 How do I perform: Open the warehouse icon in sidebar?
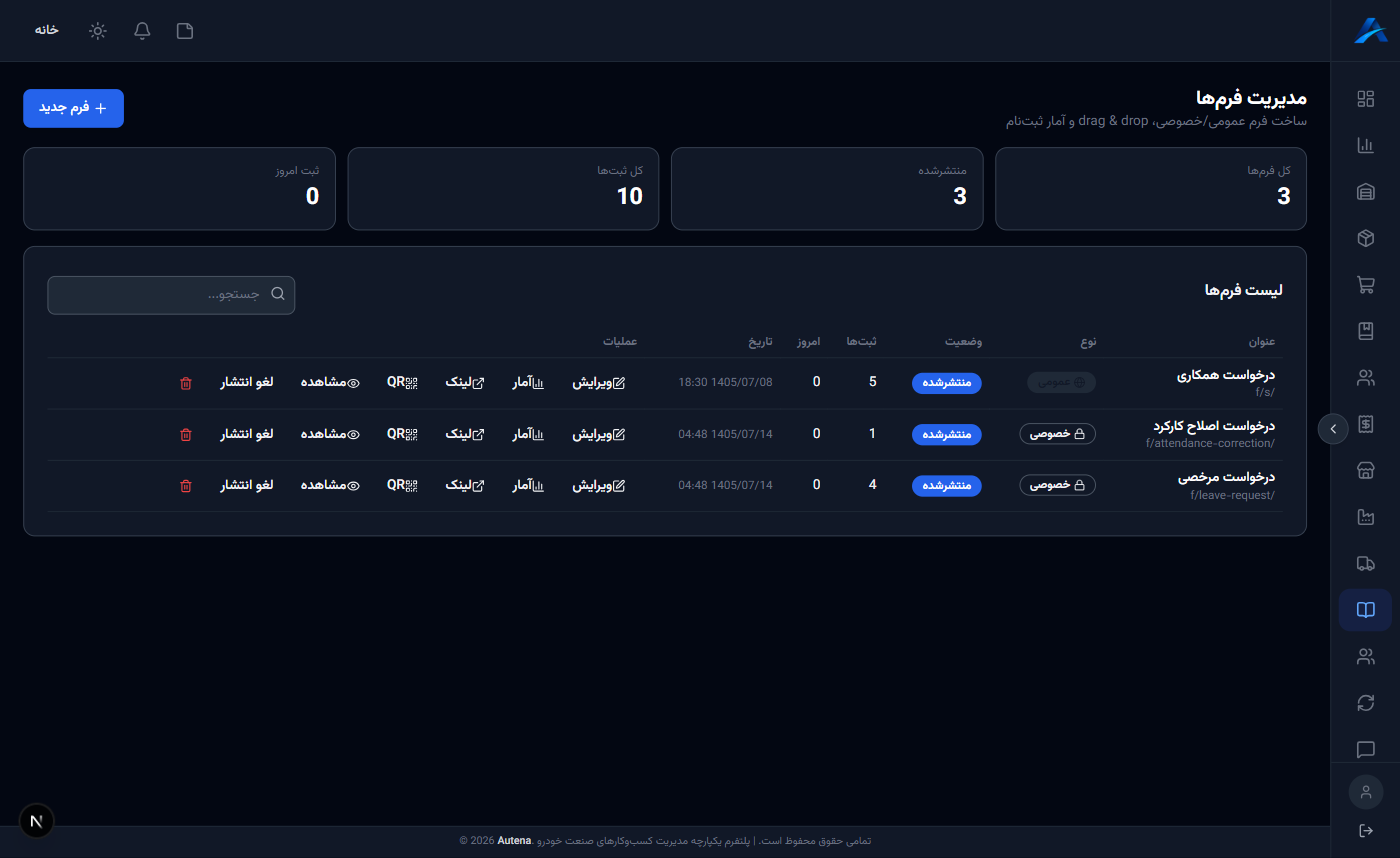(1365, 192)
